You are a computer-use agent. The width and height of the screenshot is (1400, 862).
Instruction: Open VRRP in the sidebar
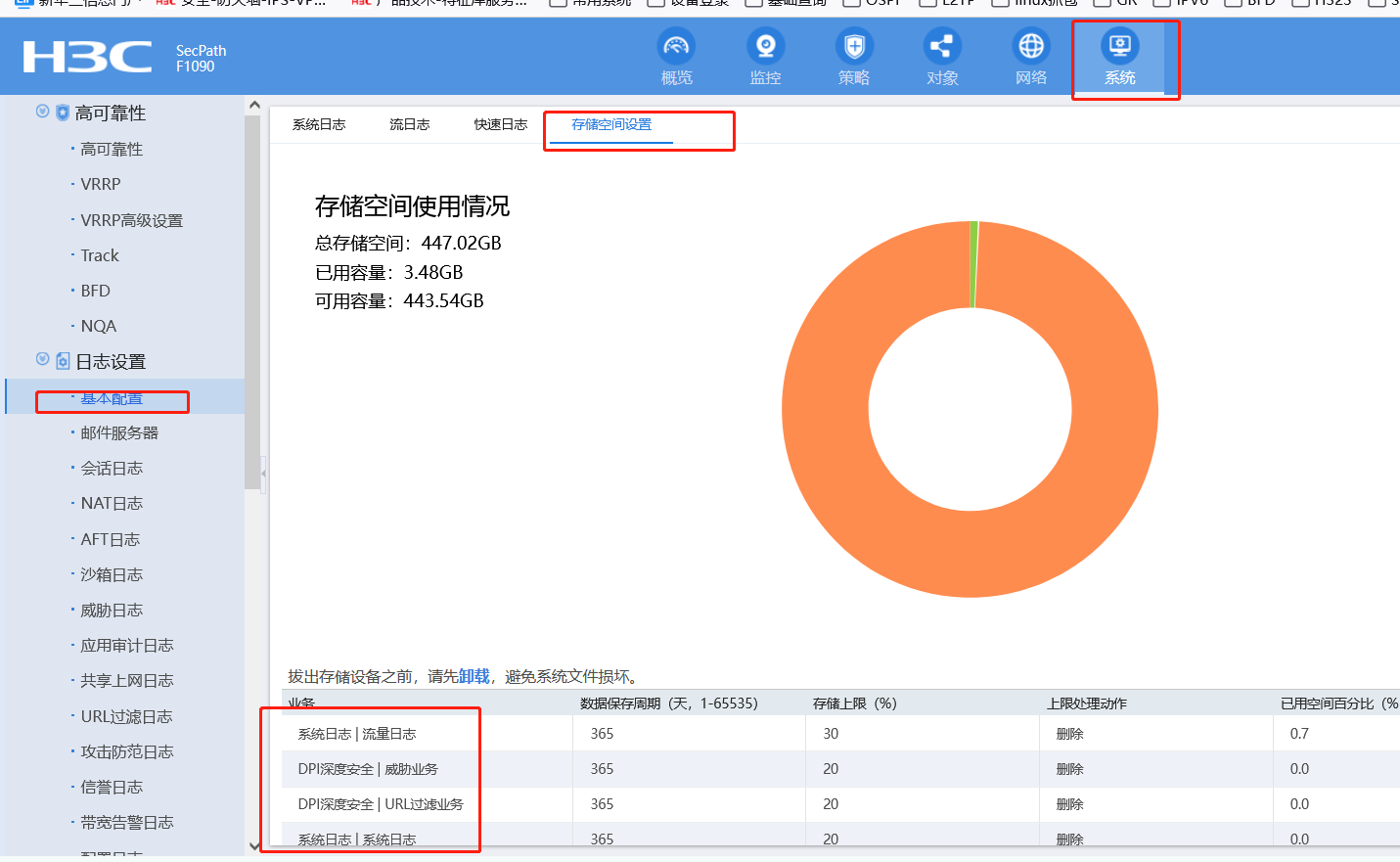click(x=101, y=184)
